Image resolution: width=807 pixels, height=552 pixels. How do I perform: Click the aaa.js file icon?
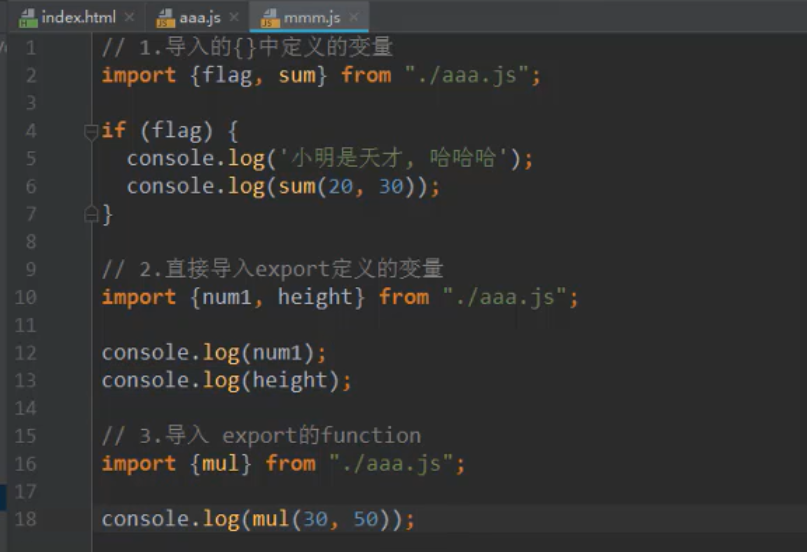tap(166, 18)
